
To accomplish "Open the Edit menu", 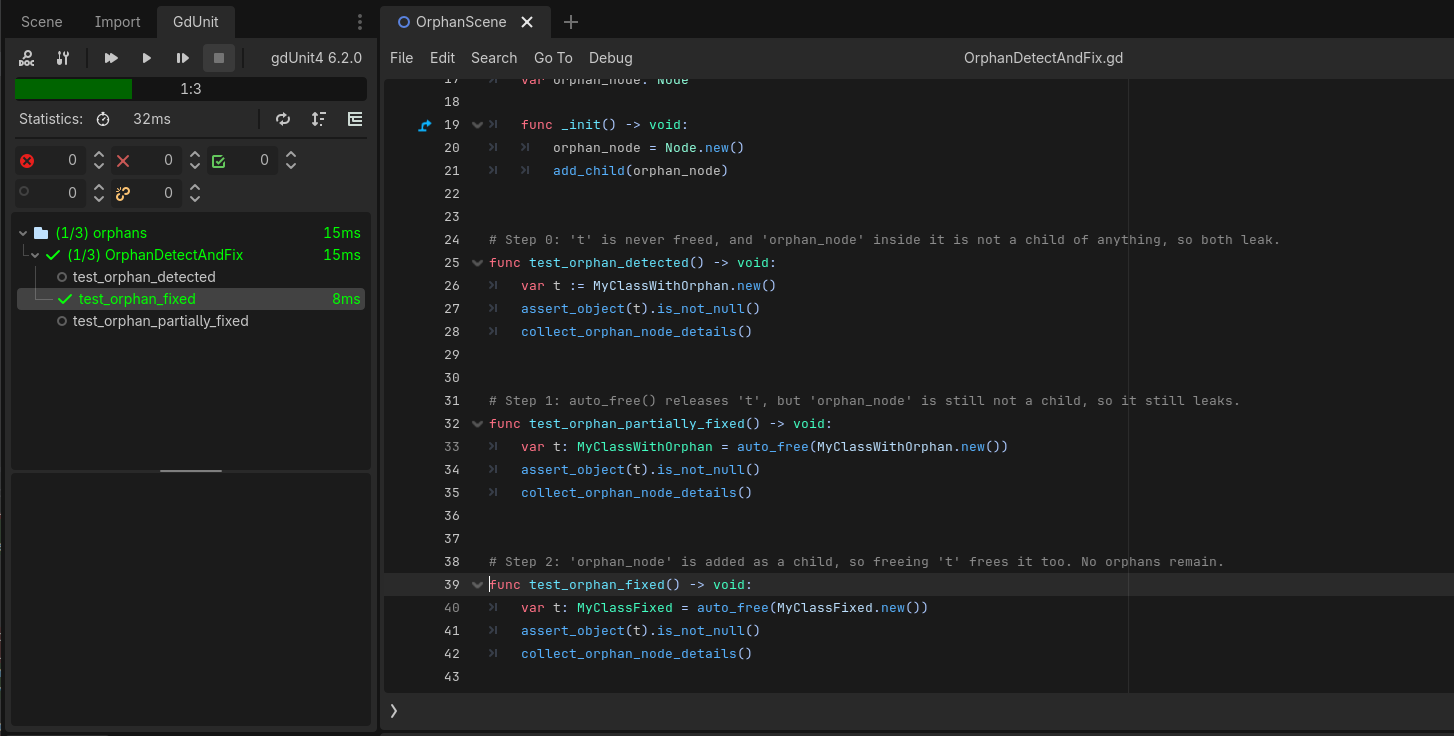I will 442,58.
